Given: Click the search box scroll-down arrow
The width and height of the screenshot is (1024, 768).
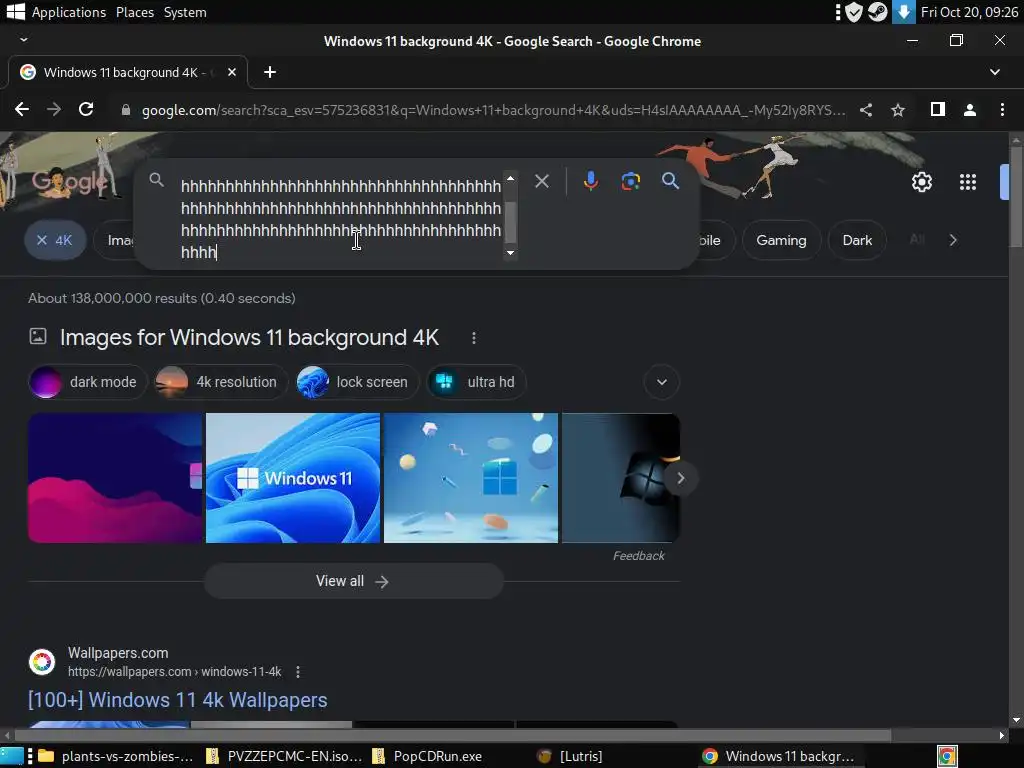Looking at the screenshot, I should [511, 253].
